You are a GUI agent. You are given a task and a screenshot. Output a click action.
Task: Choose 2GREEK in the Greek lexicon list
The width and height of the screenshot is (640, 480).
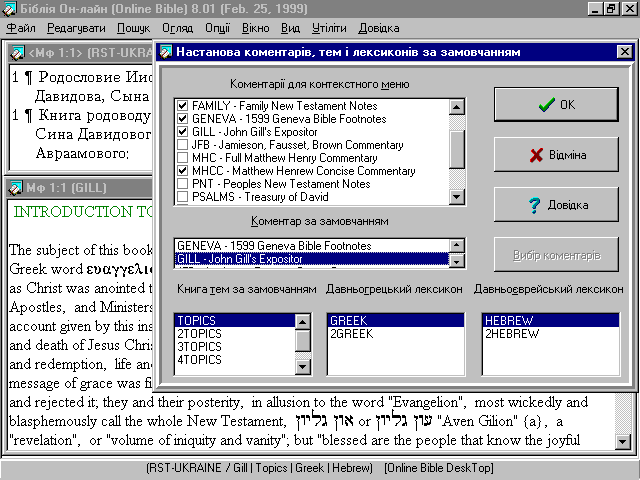pyautogui.click(x=351, y=334)
